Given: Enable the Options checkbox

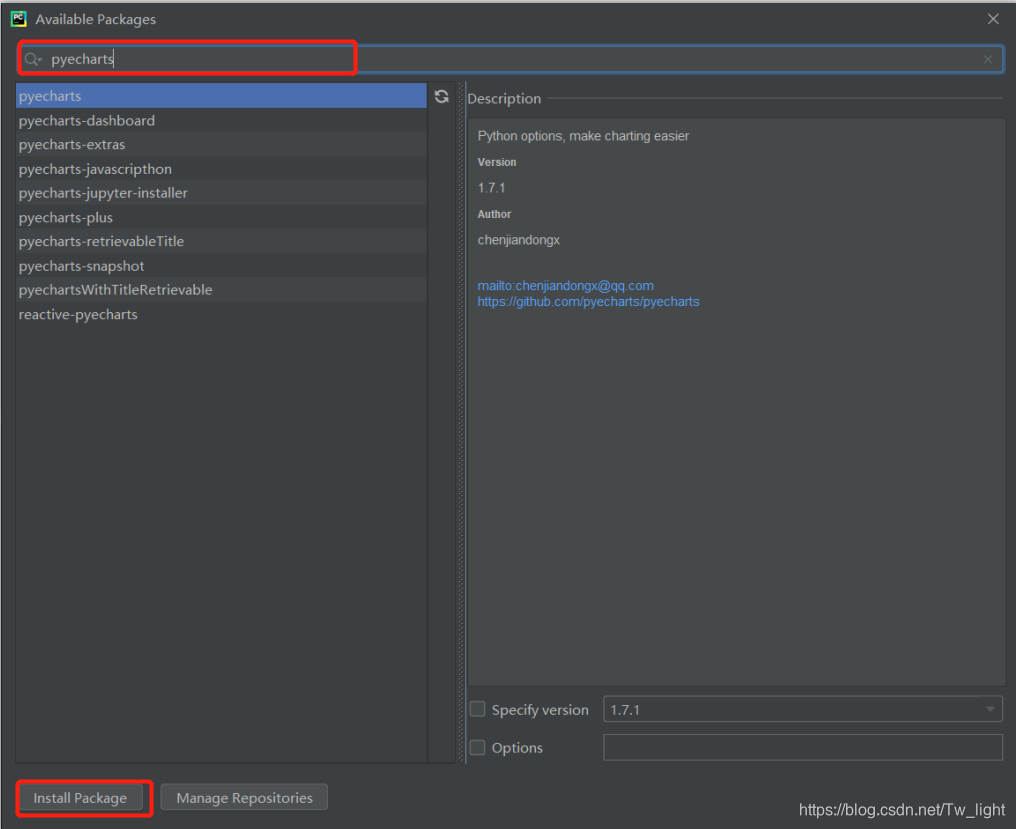Looking at the screenshot, I should pos(478,747).
